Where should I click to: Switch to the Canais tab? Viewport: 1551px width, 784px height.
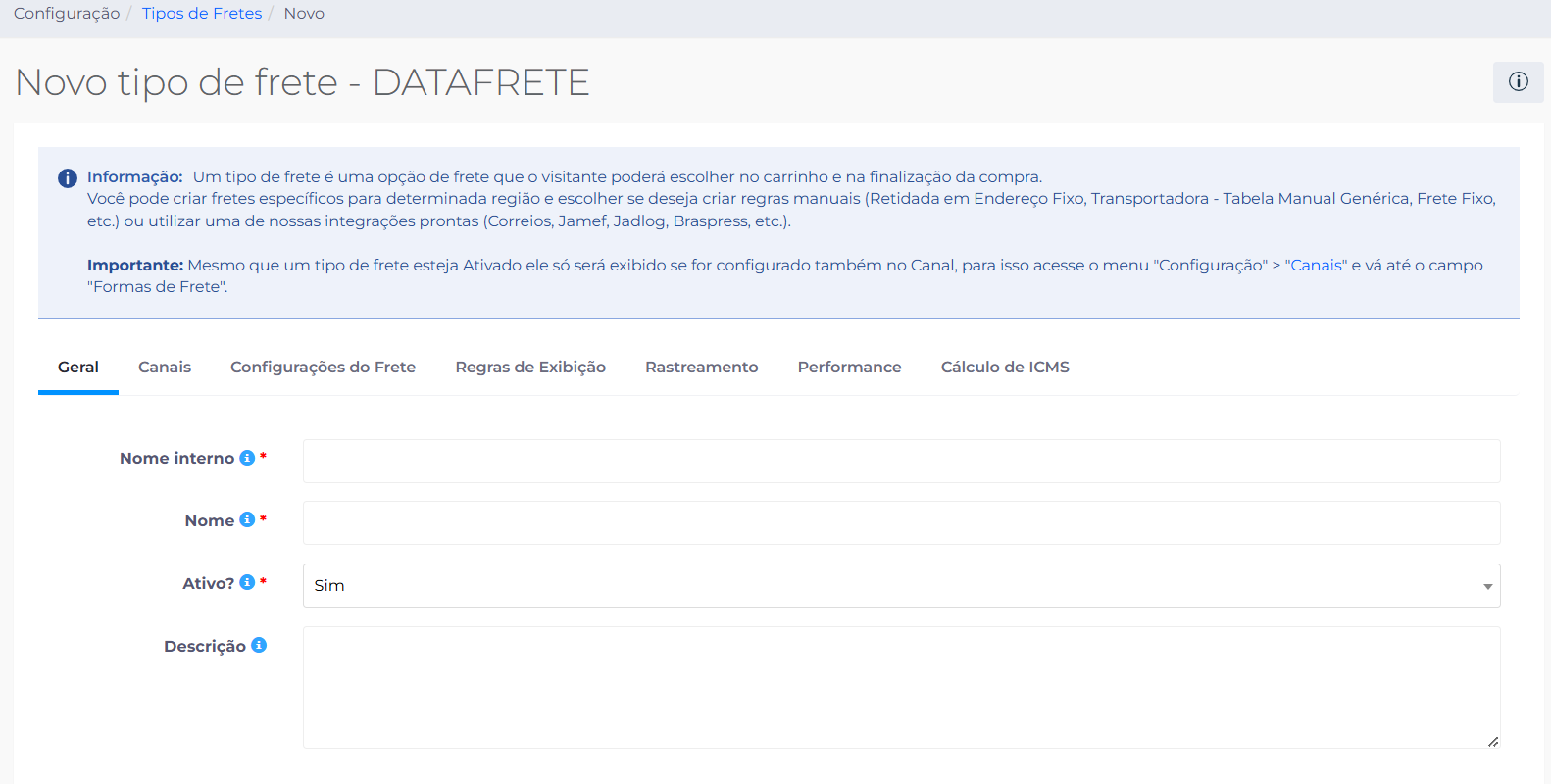[165, 367]
